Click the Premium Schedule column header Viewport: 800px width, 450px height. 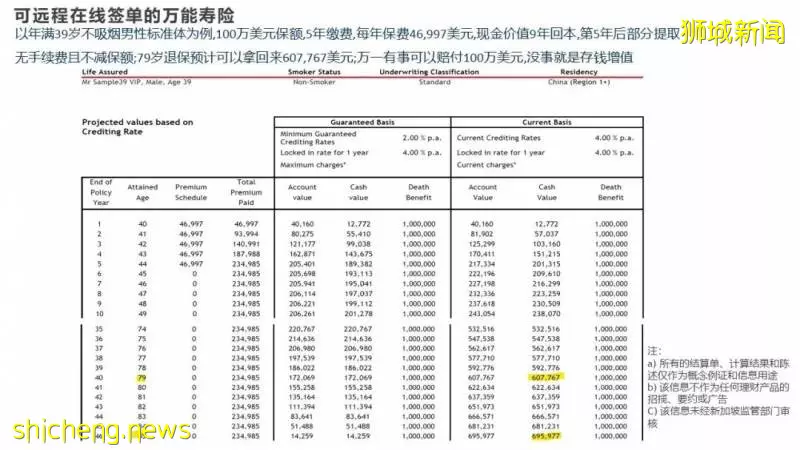tap(191, 192)
